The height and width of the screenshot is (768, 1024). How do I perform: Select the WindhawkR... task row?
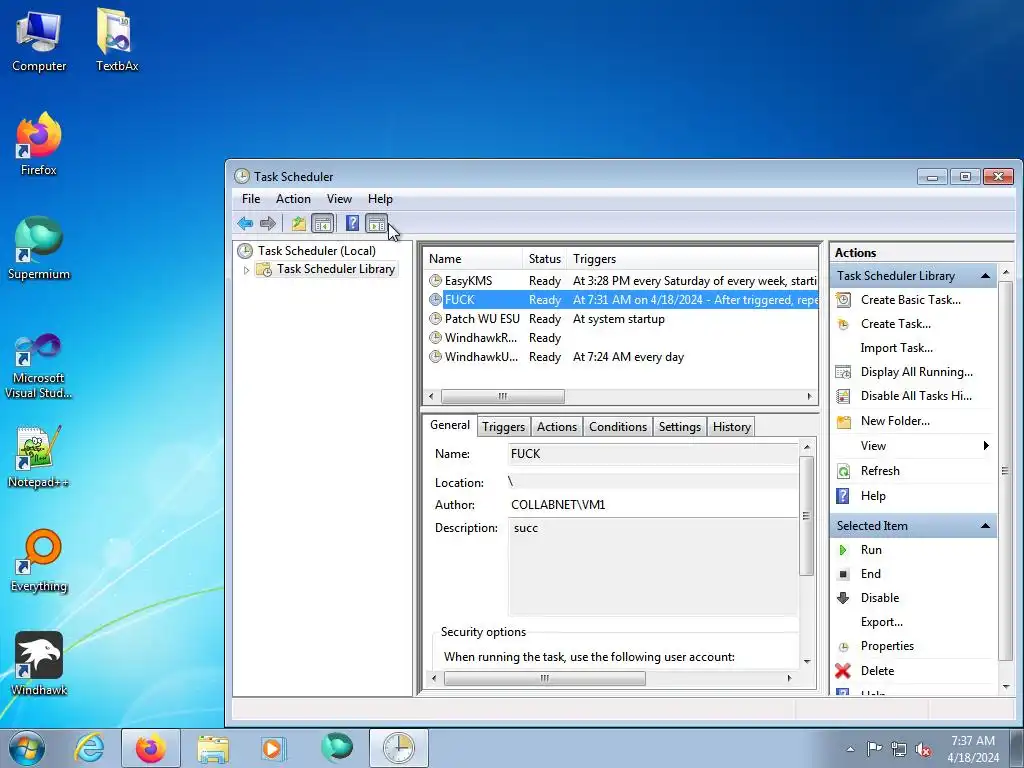[x=620, y=338]
